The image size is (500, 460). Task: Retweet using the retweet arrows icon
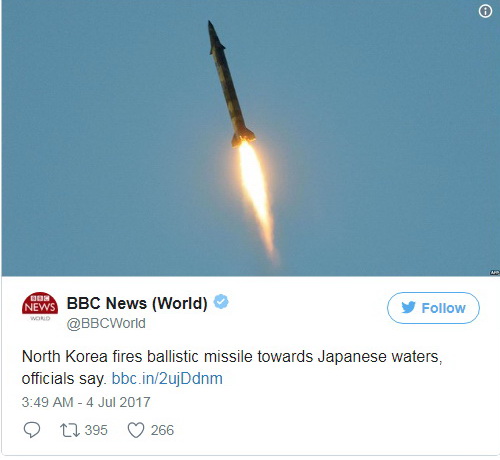pyautogui.click(x=70, y=430)
